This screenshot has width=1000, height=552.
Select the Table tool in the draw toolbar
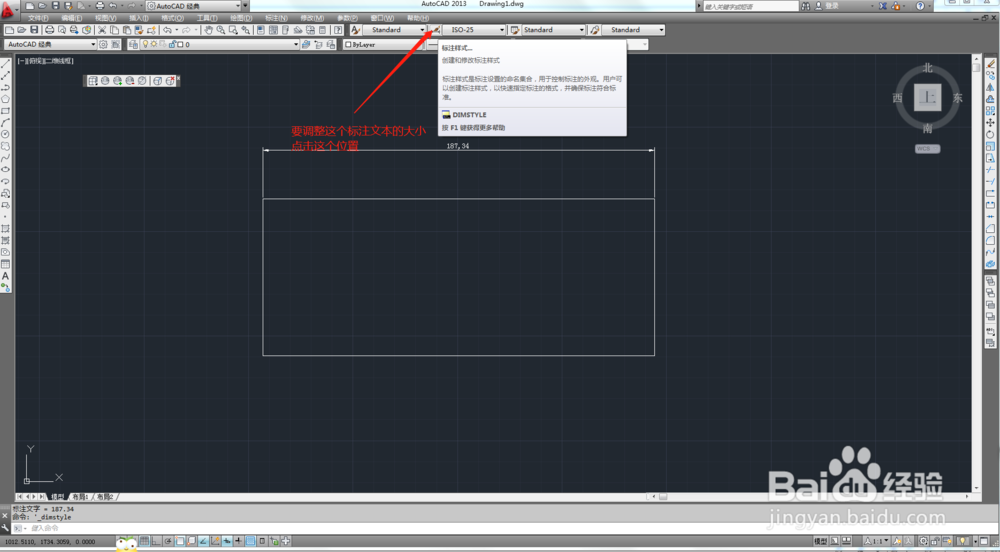(6, 264)
